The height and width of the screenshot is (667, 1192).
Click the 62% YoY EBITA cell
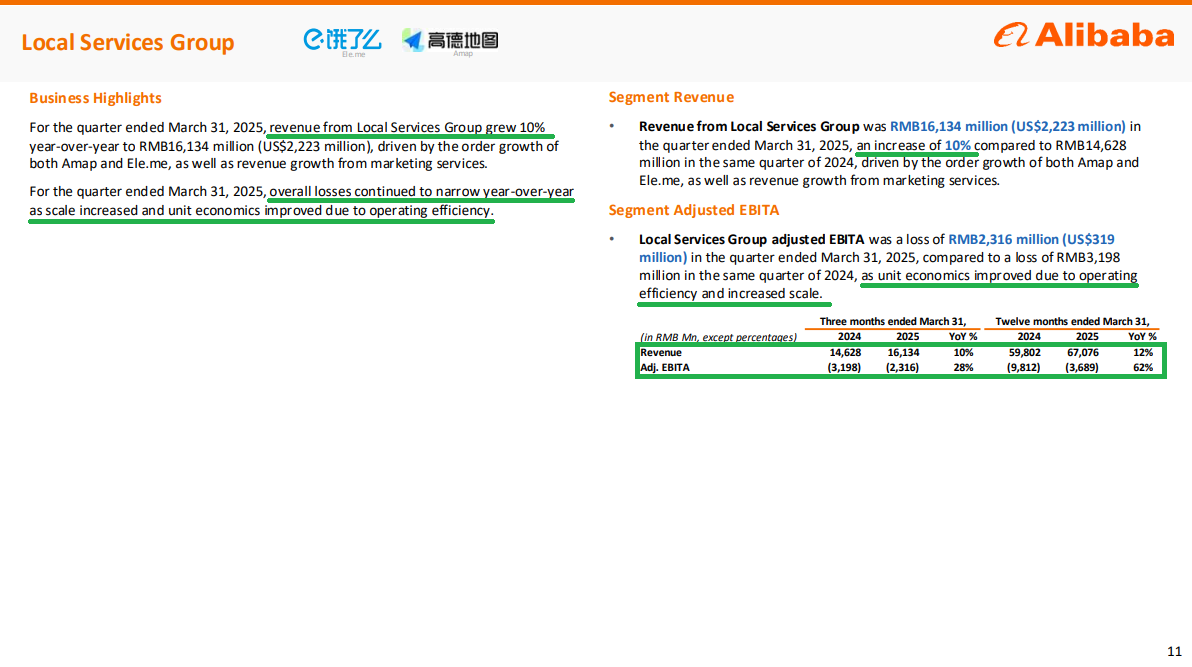coord(1143,367)
